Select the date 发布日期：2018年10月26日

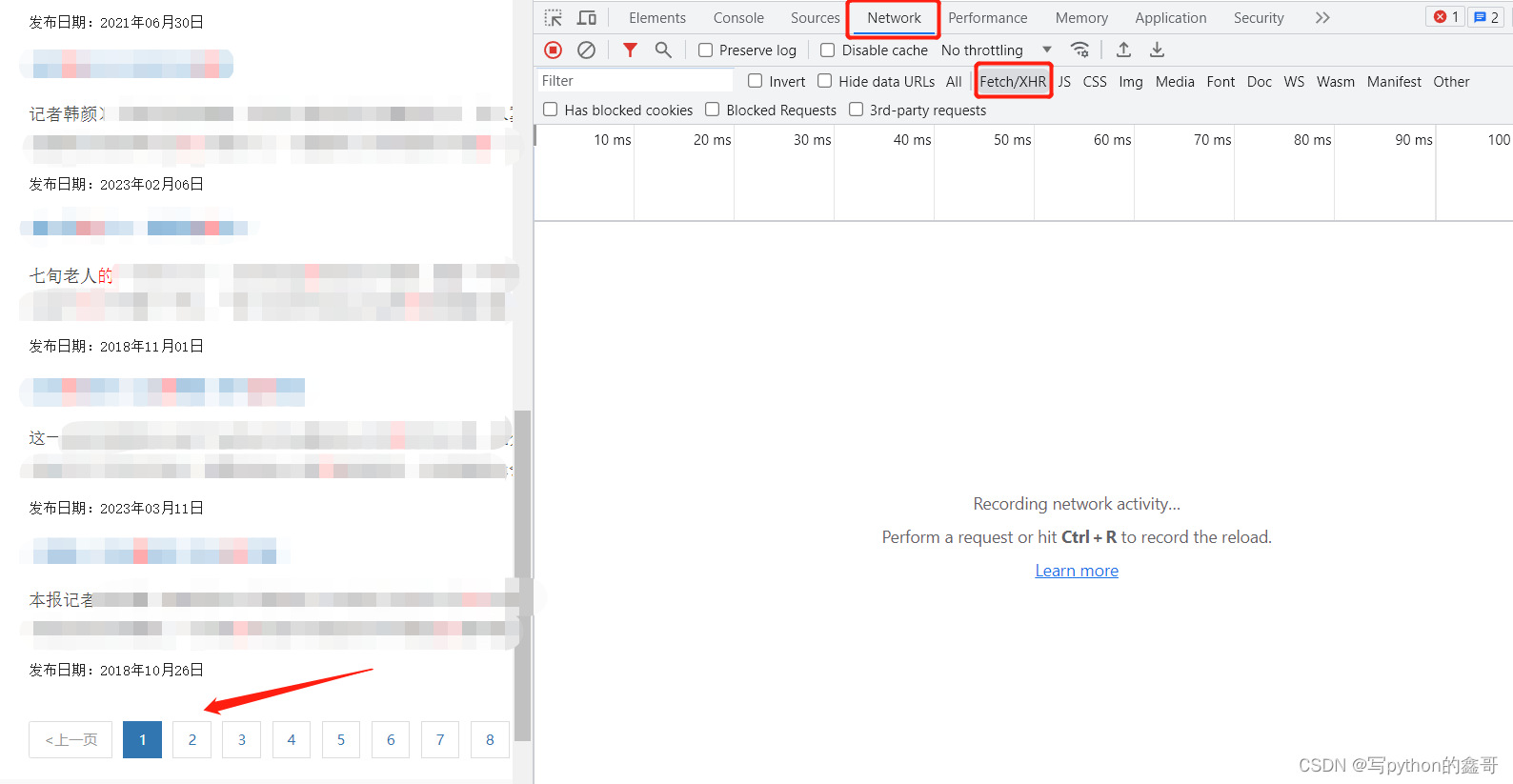pyautogui.click(x=116, y=671)
